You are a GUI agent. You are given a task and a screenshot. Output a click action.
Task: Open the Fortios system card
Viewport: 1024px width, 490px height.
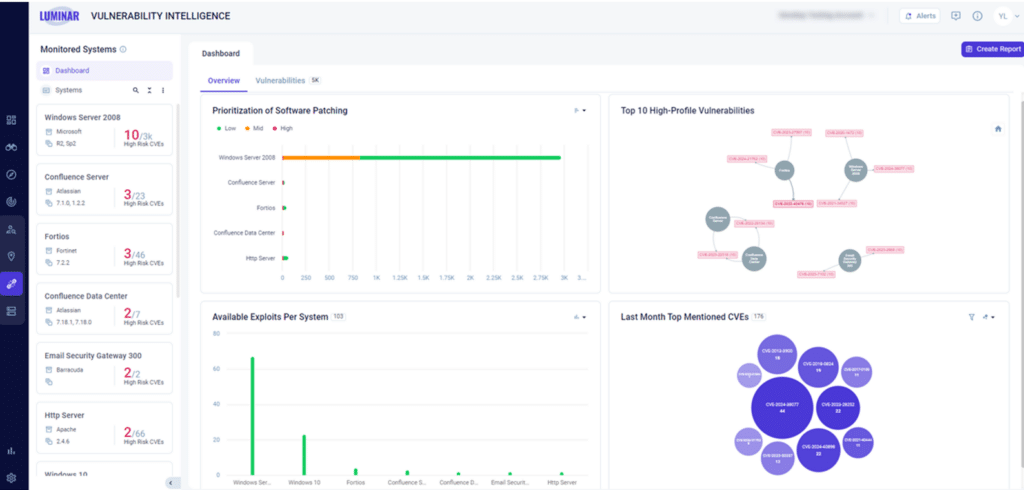[x=104, y=250]
